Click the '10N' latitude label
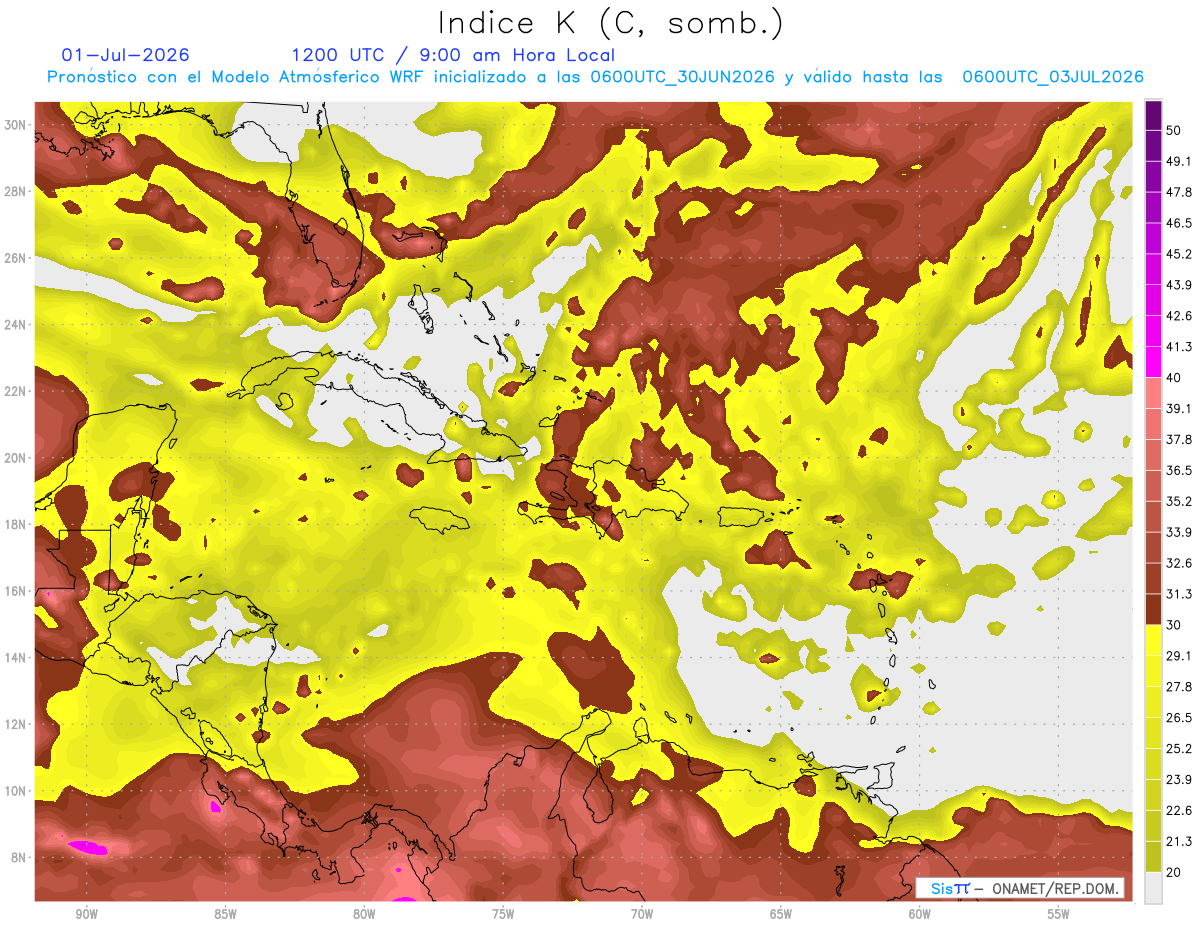 pos(16,791)
